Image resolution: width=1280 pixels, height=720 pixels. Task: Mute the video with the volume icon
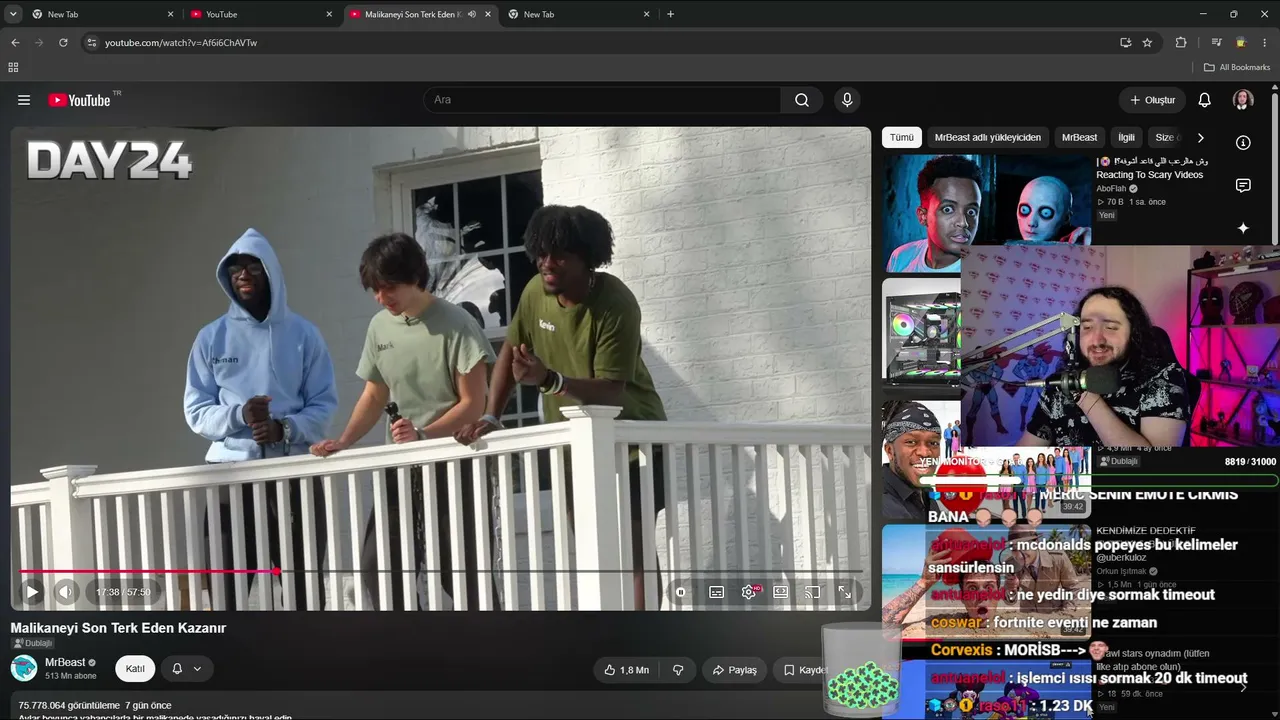click(65, 592)
